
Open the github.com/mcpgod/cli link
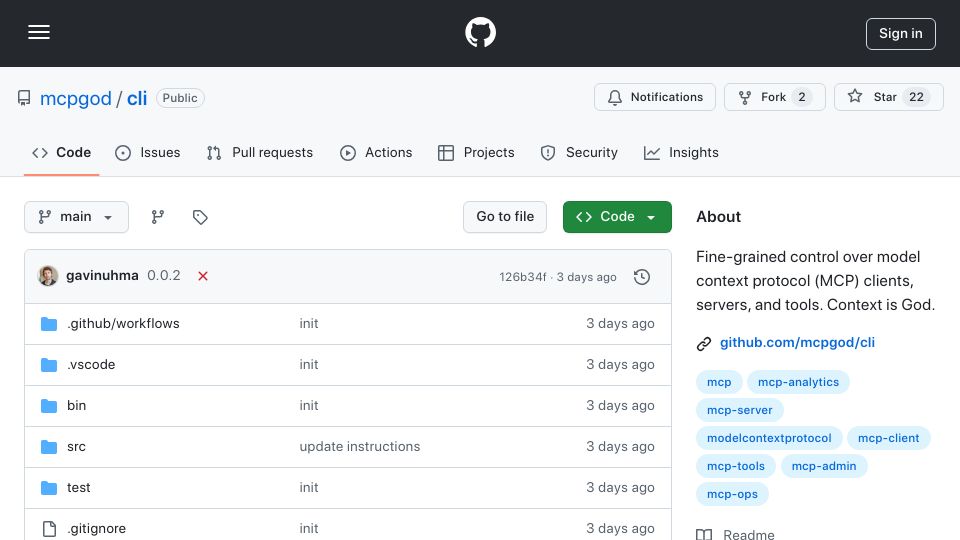(x=797, y=342)
